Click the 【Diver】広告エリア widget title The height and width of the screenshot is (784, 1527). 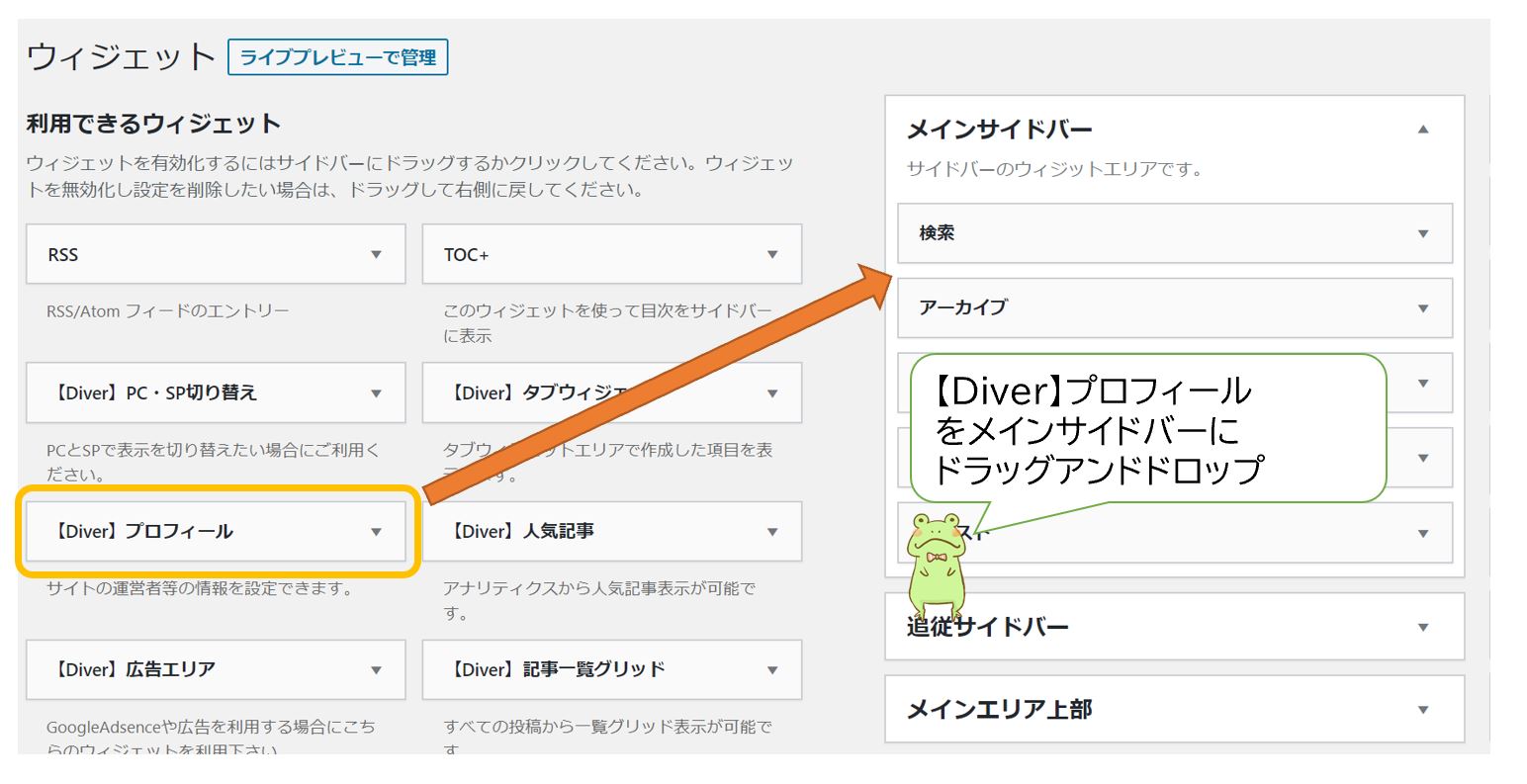tap(135, 670)
